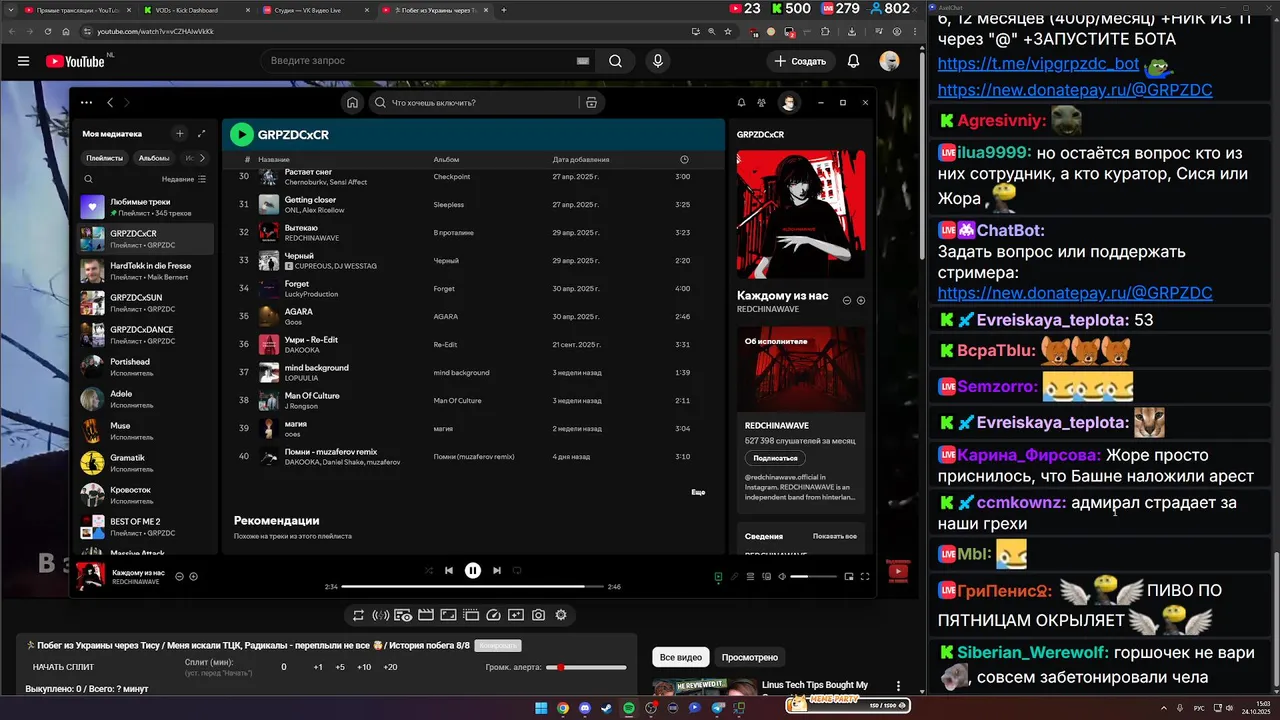Viewport: 1280px width, 720px height.
Task: Select Просмотрено chip
Action: (x=750, y=657)
